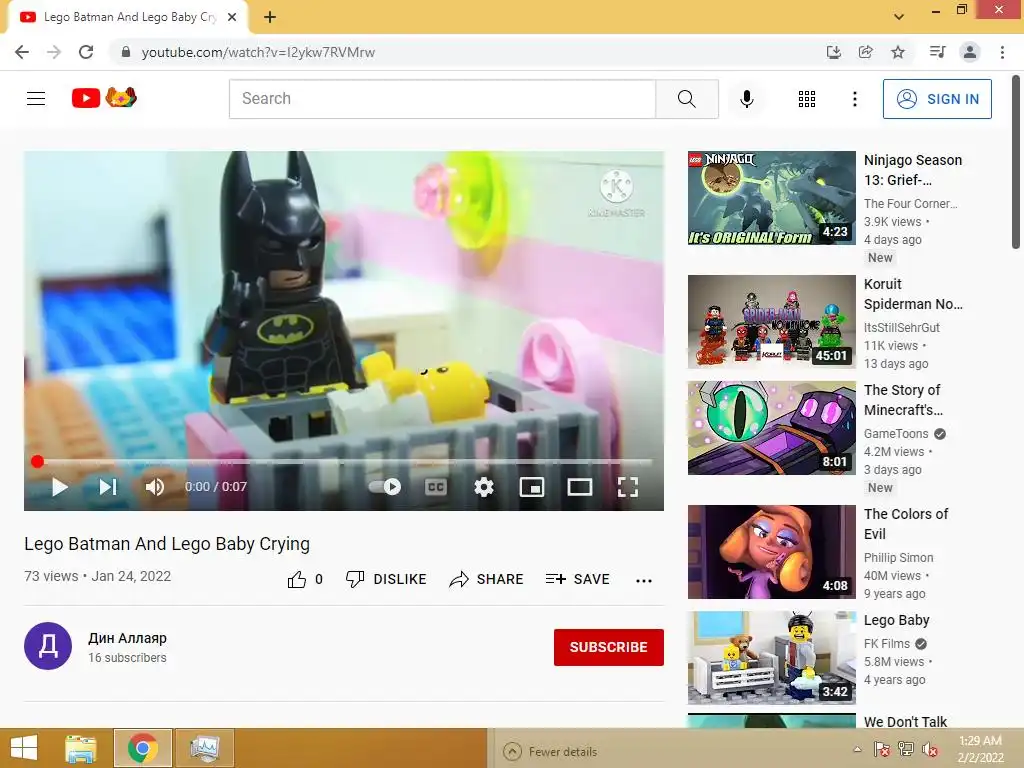This screenshot has height=768, width=1024.
Task: Play the Lego Batman video
Action: coord(59,487)
